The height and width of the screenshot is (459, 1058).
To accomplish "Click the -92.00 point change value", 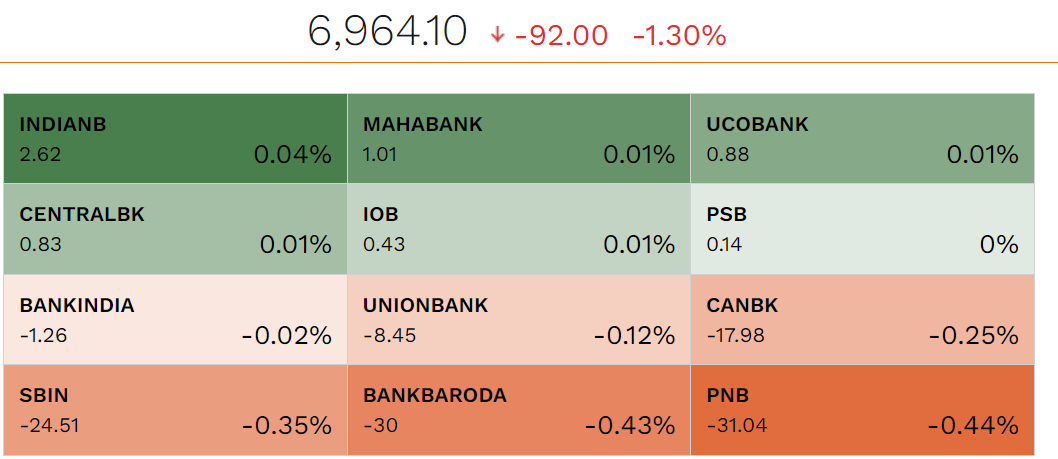I will 561,36.
